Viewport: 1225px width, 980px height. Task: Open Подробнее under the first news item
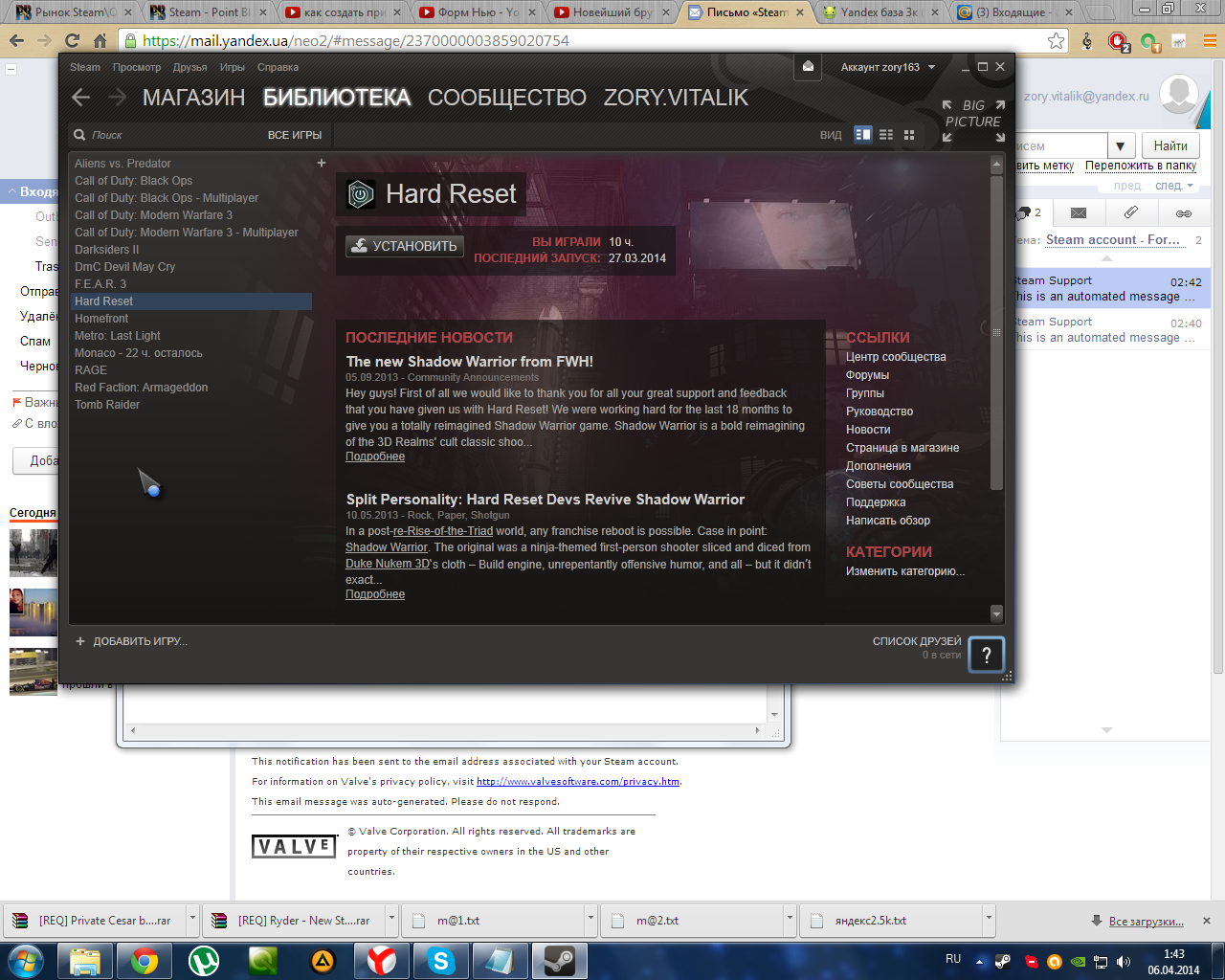pyautogui.click(x=375, y=457)
